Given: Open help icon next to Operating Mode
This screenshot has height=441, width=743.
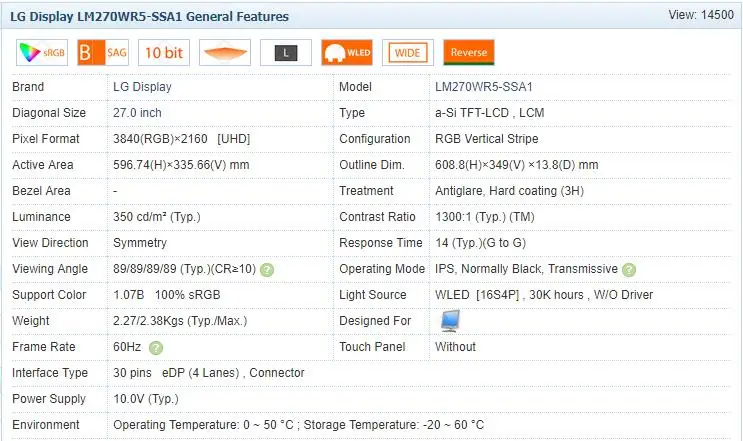Looking at the screenshot, I should (628, 270).
